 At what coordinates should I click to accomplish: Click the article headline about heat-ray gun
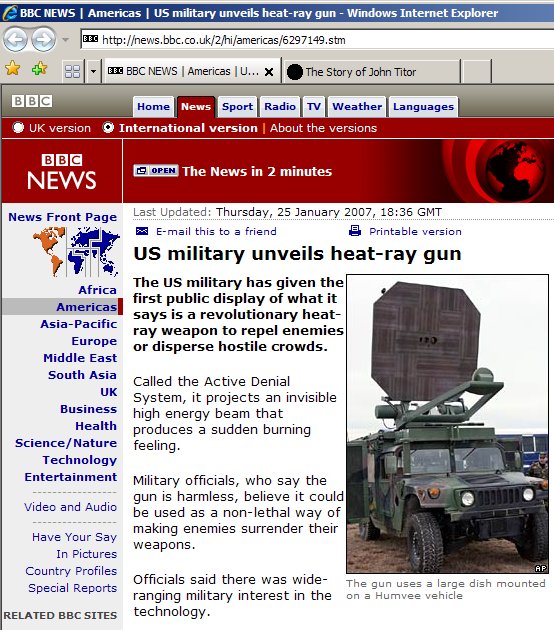[297, 254]
